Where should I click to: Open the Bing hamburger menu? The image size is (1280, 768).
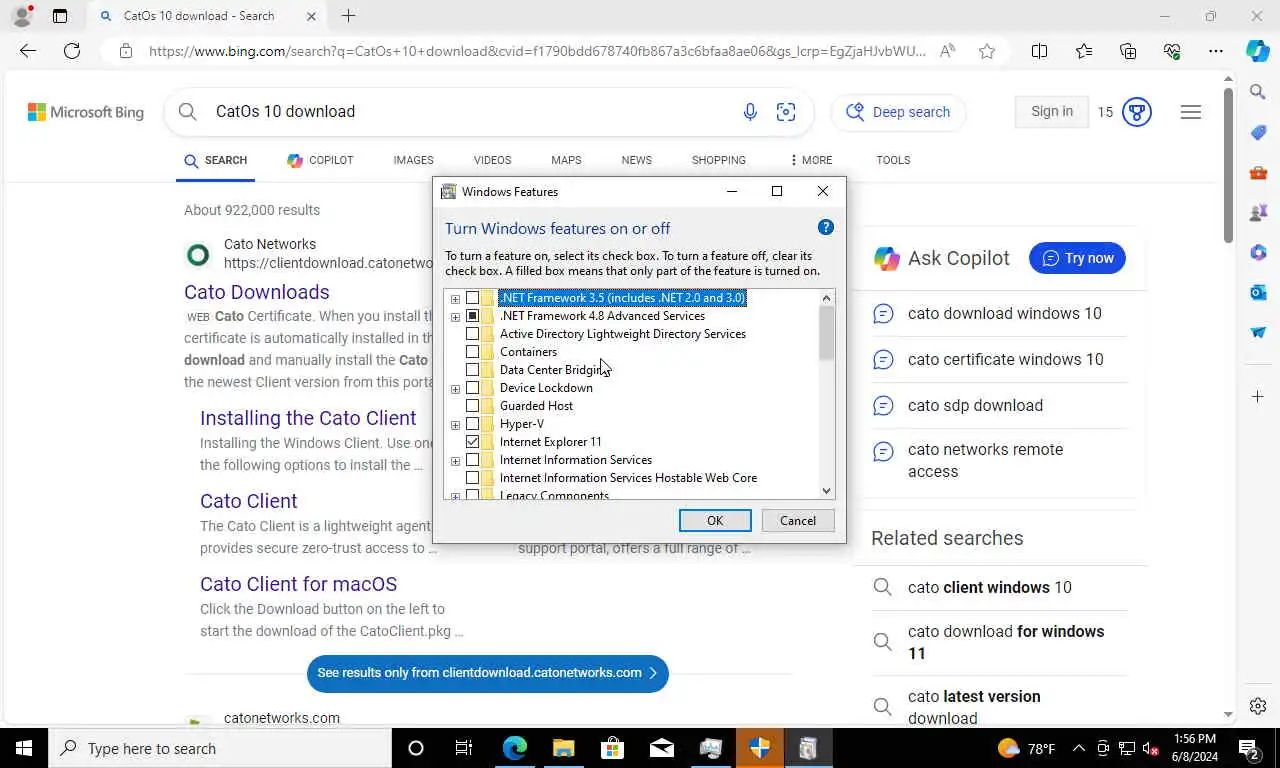(1190, 112)
